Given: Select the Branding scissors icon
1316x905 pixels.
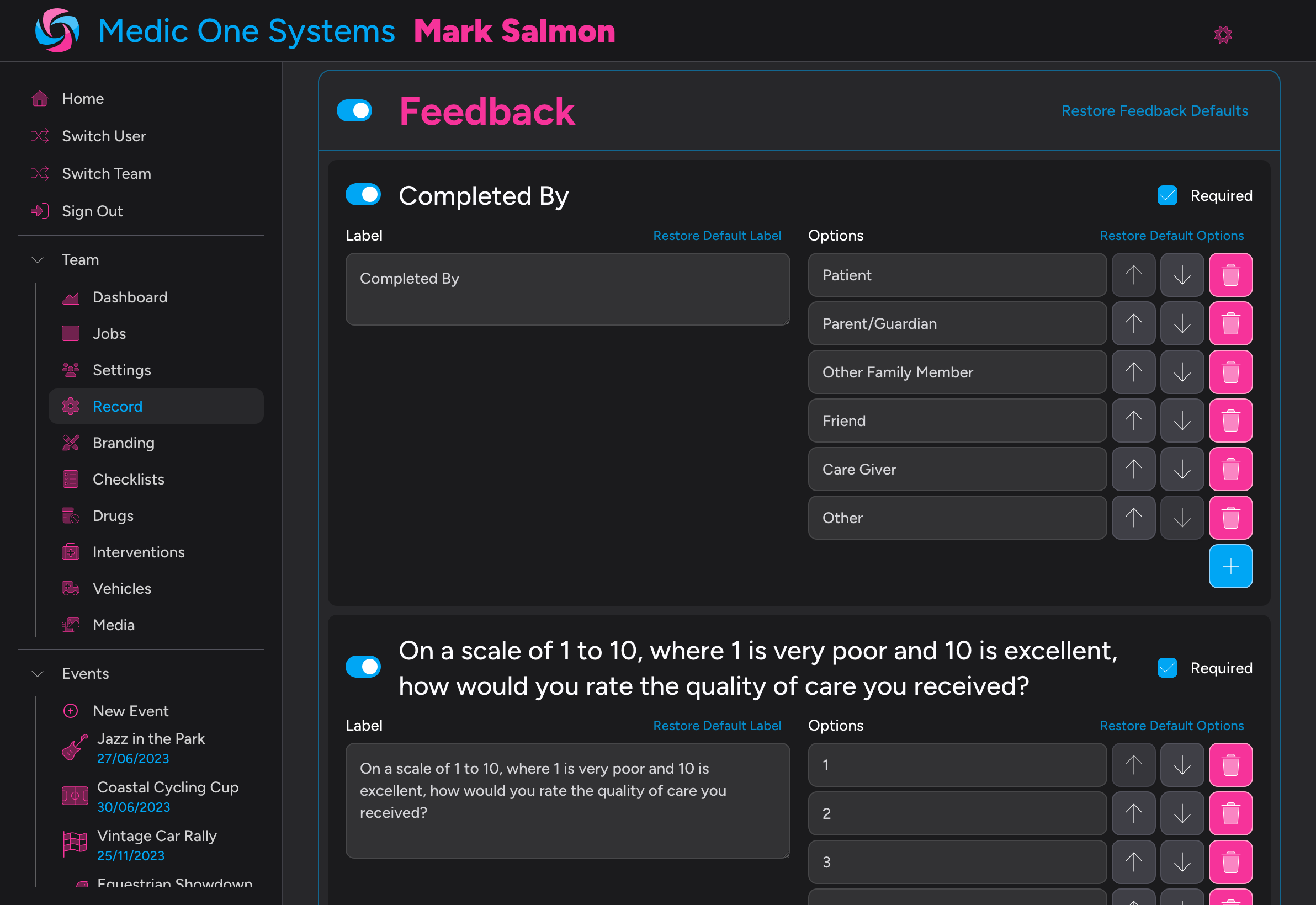Looking at the screenshot, I should click(x=70, y=443).
